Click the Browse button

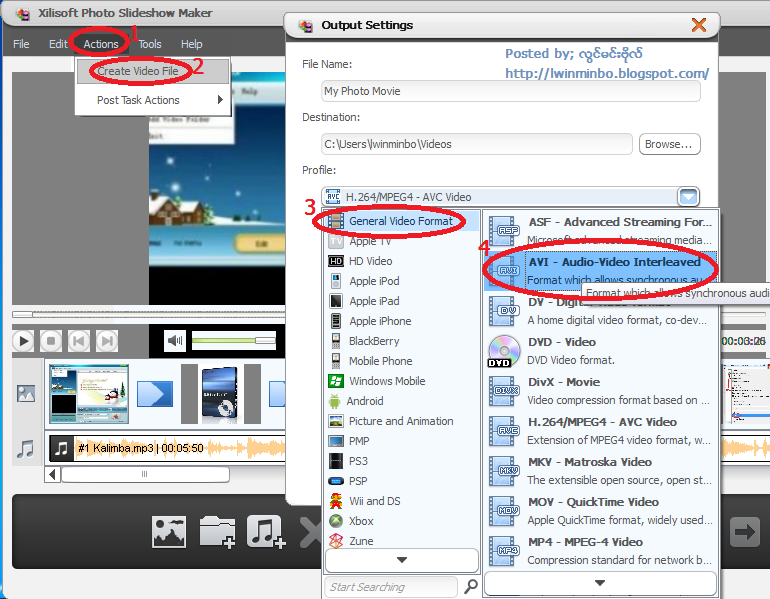pos(669,144)
